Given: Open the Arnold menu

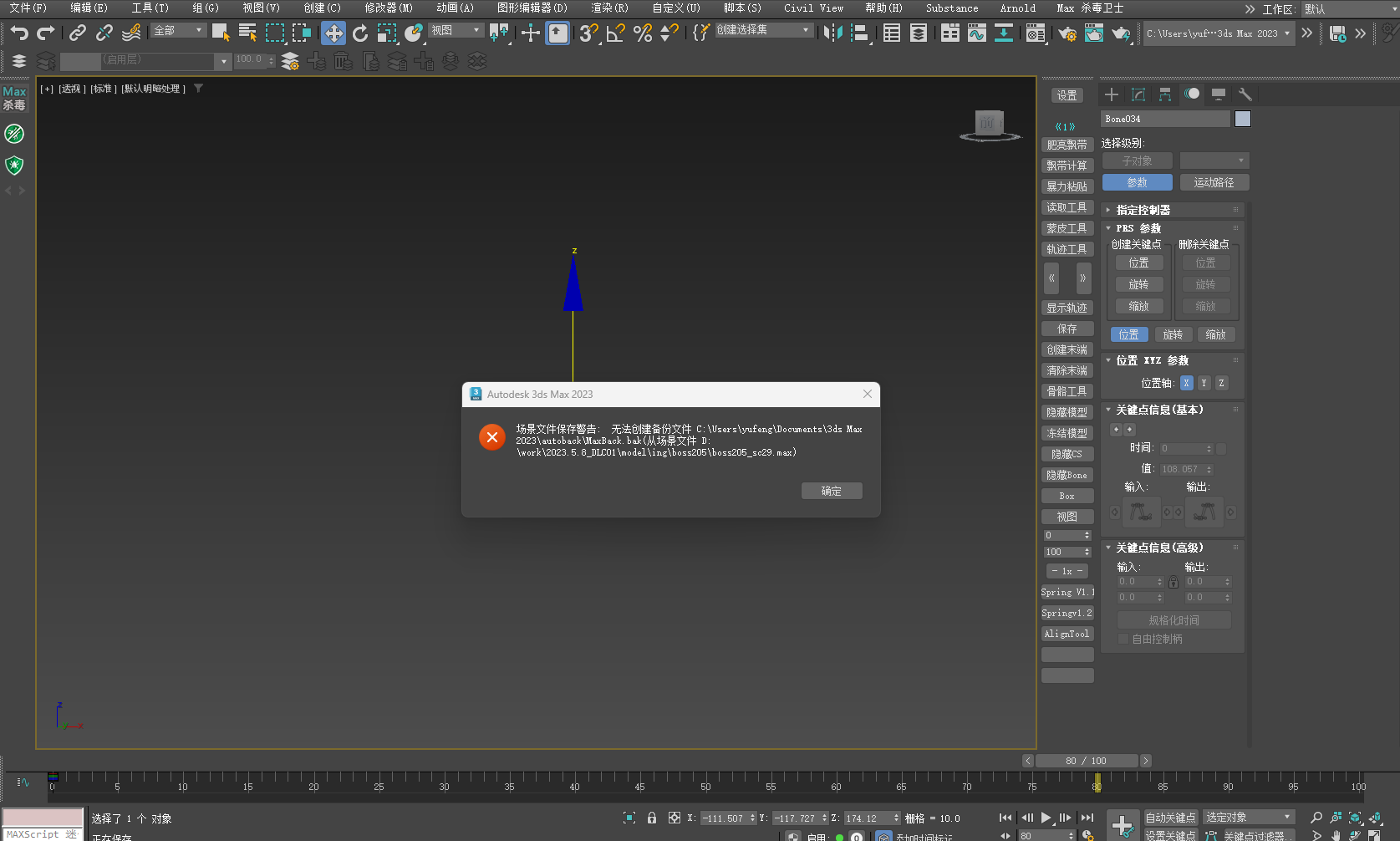Looking at the screenshot, I should point(1018,8).
